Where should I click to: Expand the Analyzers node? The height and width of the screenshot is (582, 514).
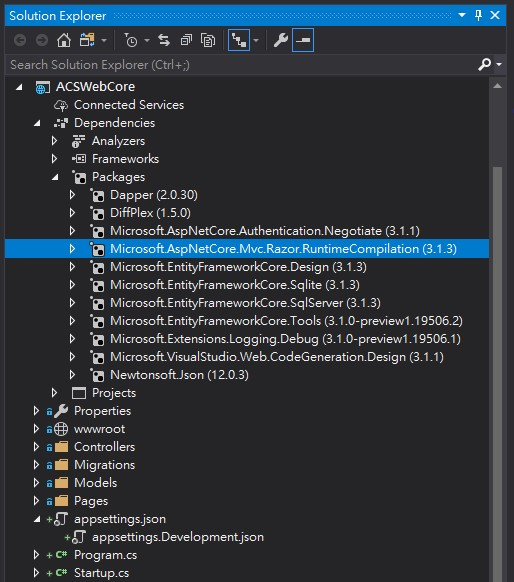coord(55,141)
